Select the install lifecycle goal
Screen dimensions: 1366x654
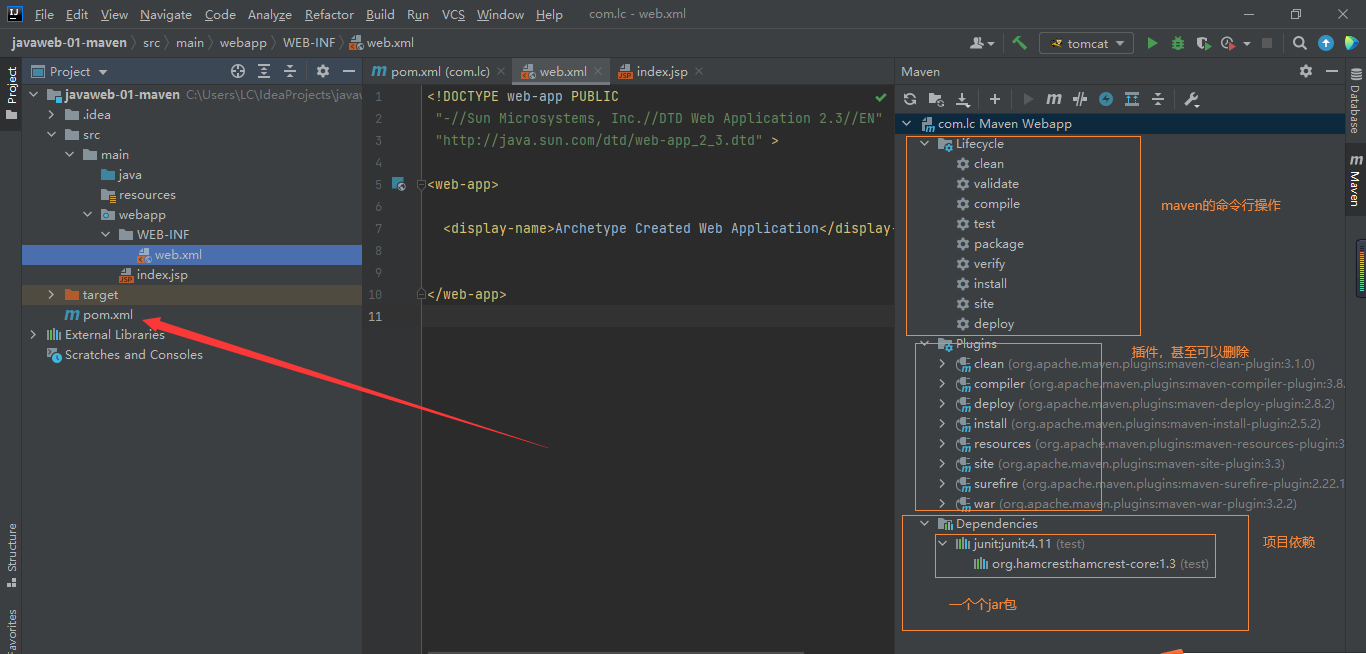pyautogui.click(x=990, y=284)
